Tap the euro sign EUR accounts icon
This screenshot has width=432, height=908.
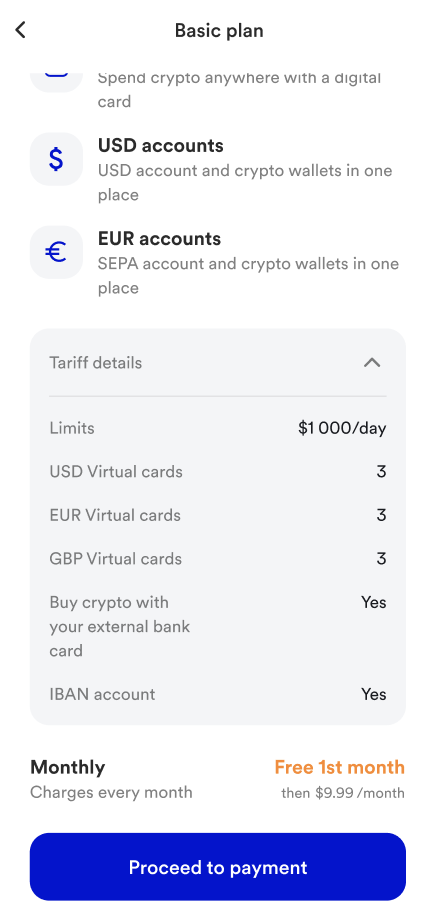coord(56,252)
